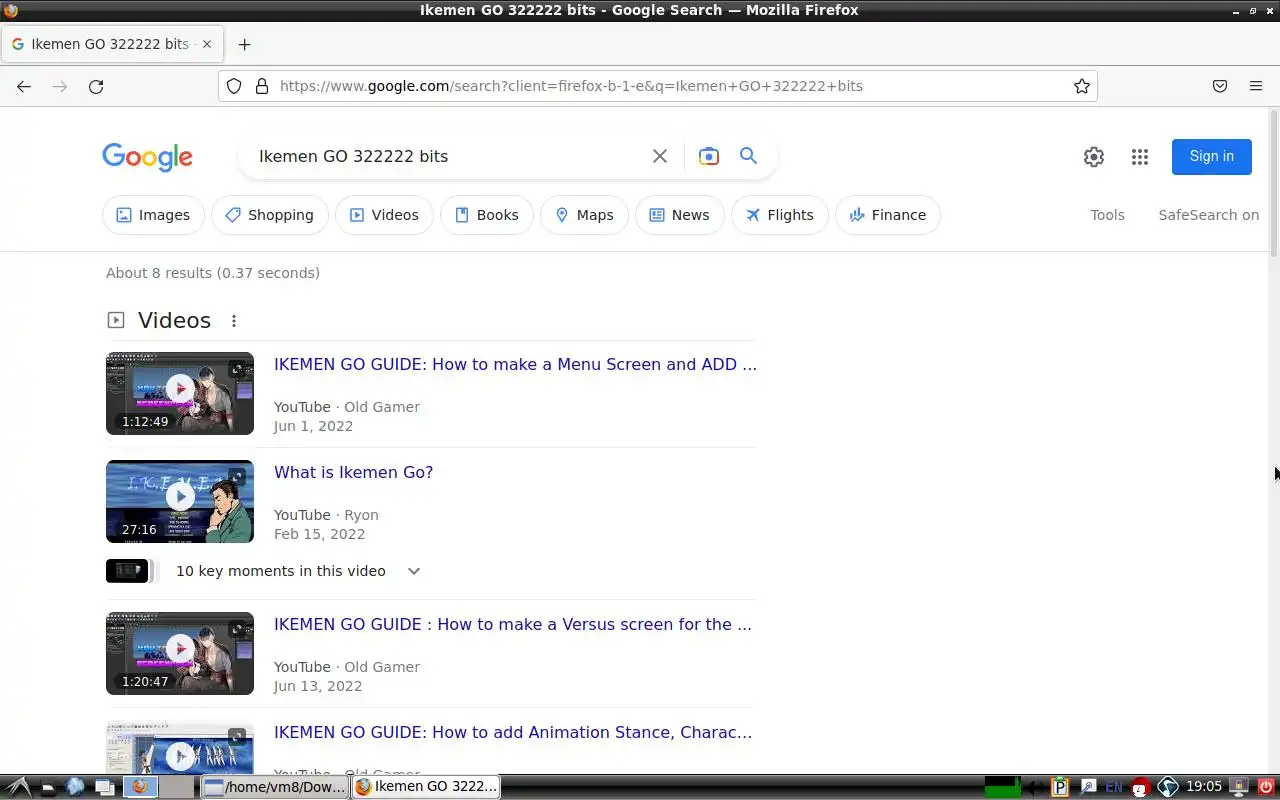The width and height of the screenshot is (1280, 800).
Task: Close the Ikemen GO 322222 bits tab
Action: pyautogui.click(x=207, y=44)
